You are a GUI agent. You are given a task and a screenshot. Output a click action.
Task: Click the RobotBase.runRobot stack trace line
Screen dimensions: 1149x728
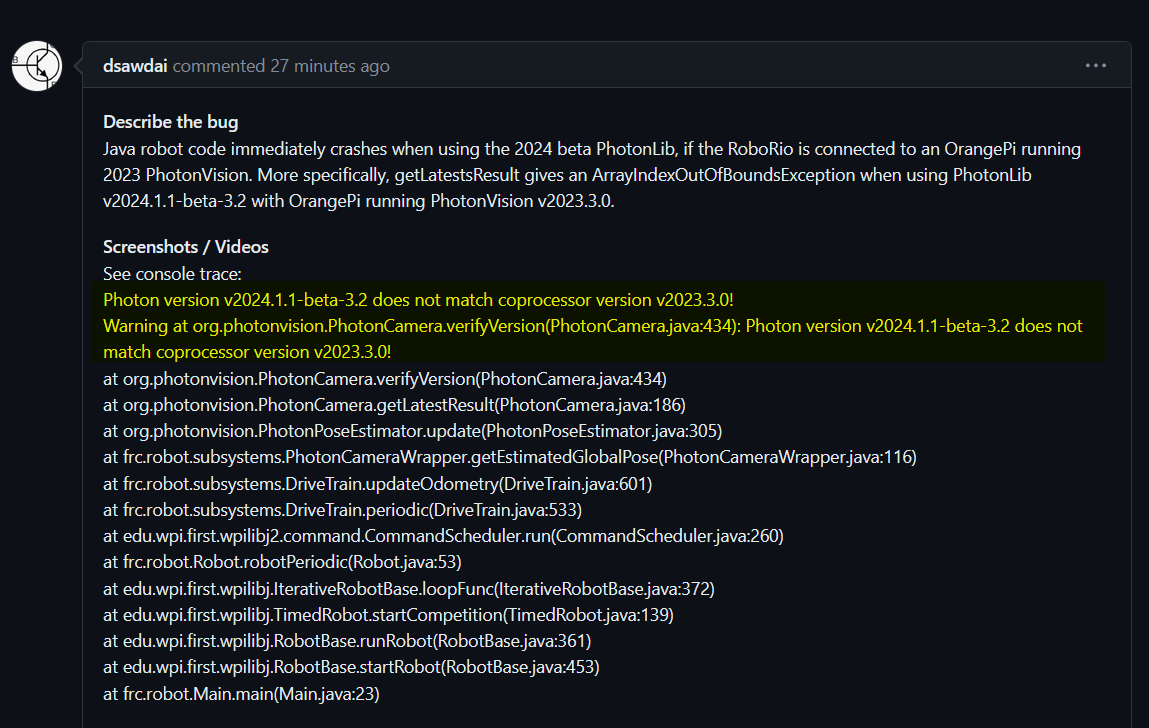click(x=347, y=641)
